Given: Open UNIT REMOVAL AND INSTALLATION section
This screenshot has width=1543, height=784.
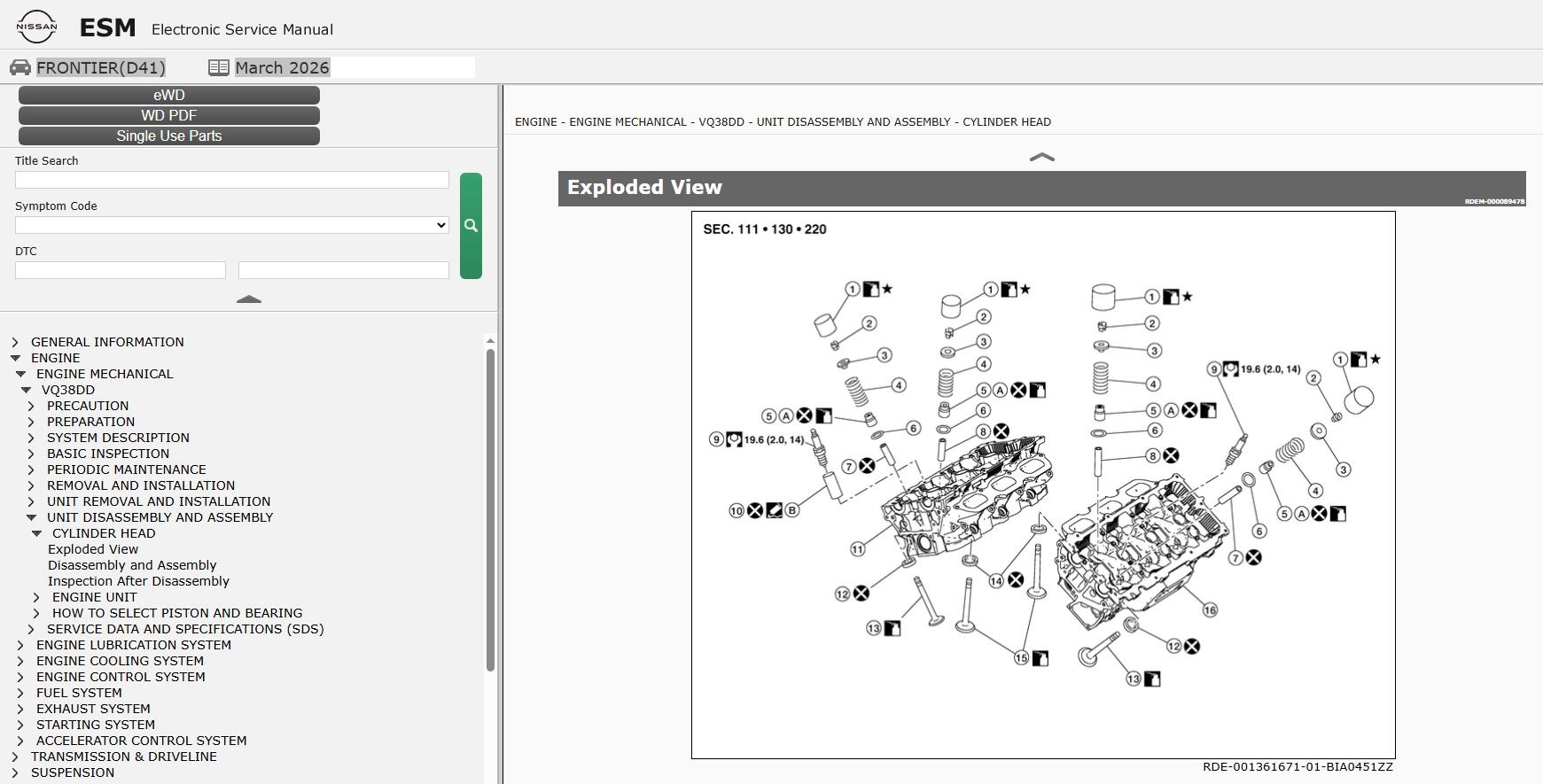Looking at the screenshot, I should pos(159,501).
